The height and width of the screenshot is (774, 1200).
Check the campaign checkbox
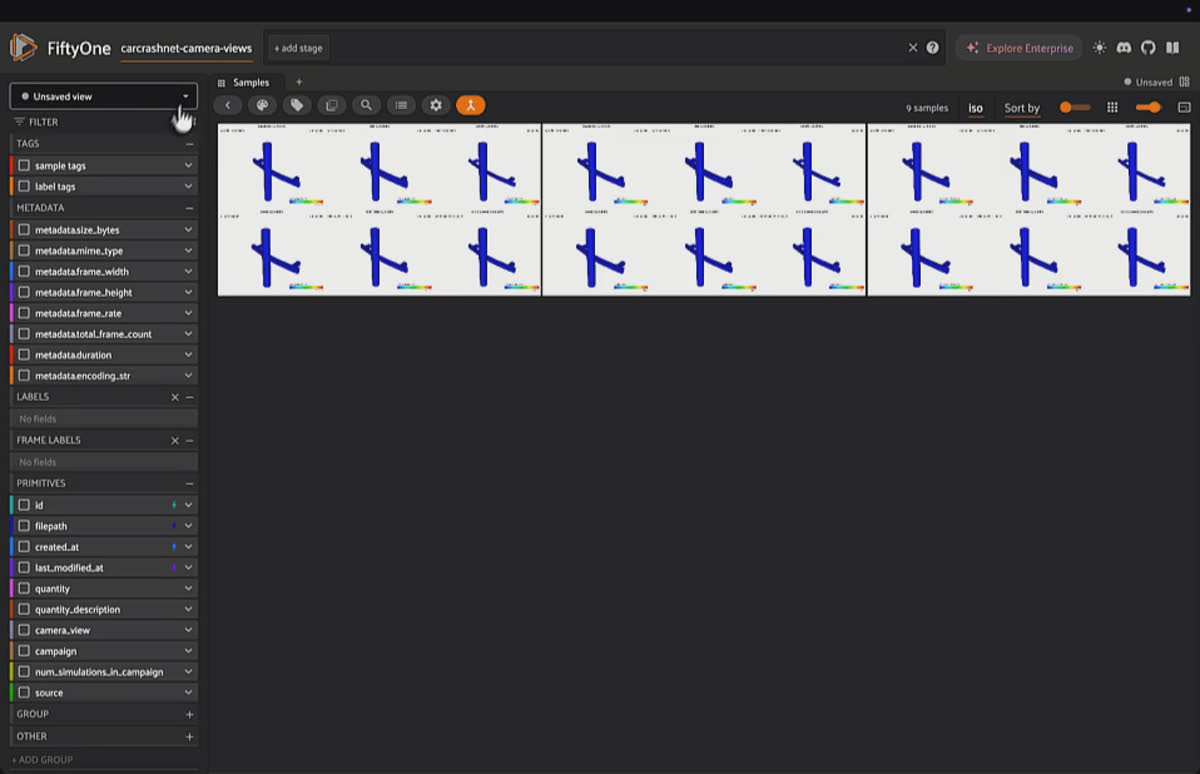point(24,652)
